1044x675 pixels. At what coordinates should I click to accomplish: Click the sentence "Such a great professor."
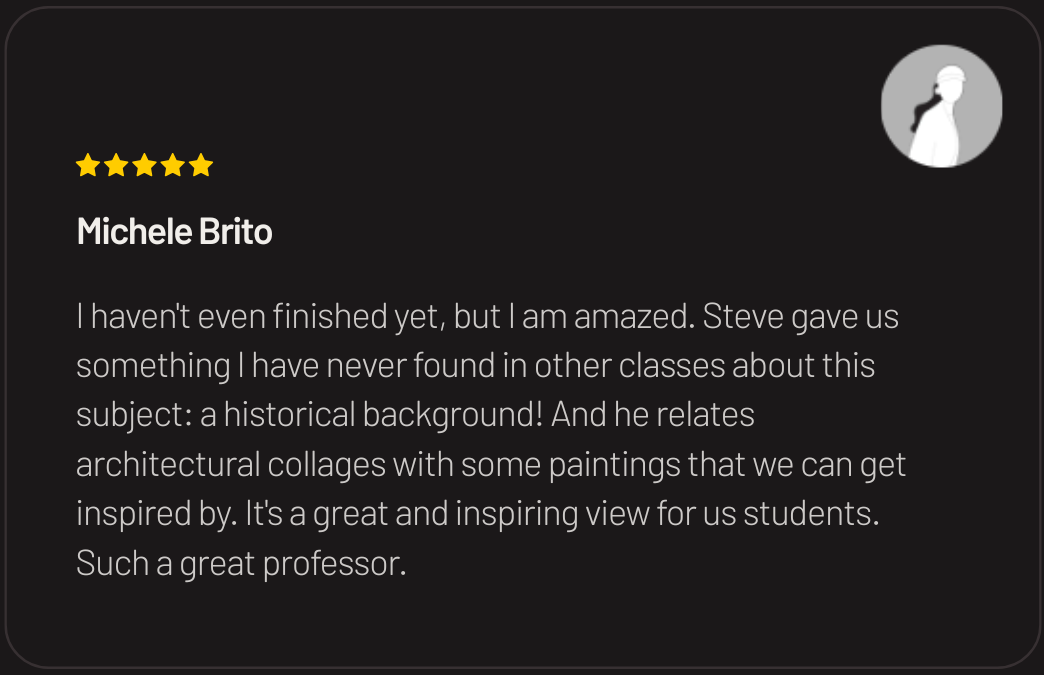(241, 564)
